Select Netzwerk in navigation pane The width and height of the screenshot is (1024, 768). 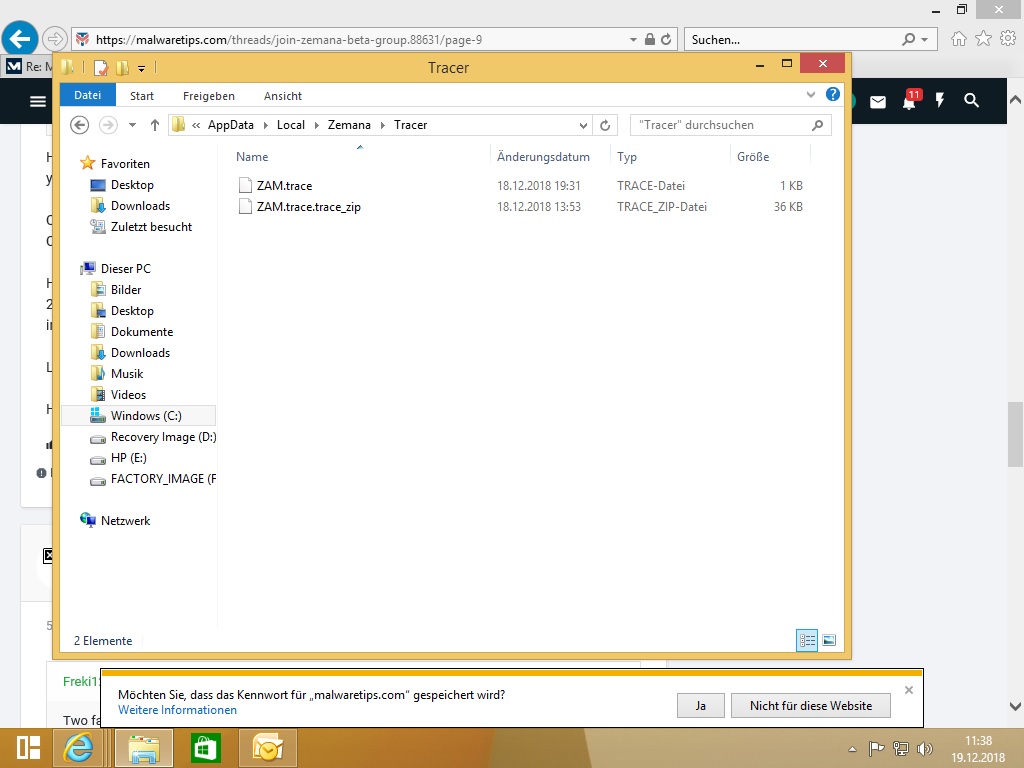(125, 520)
